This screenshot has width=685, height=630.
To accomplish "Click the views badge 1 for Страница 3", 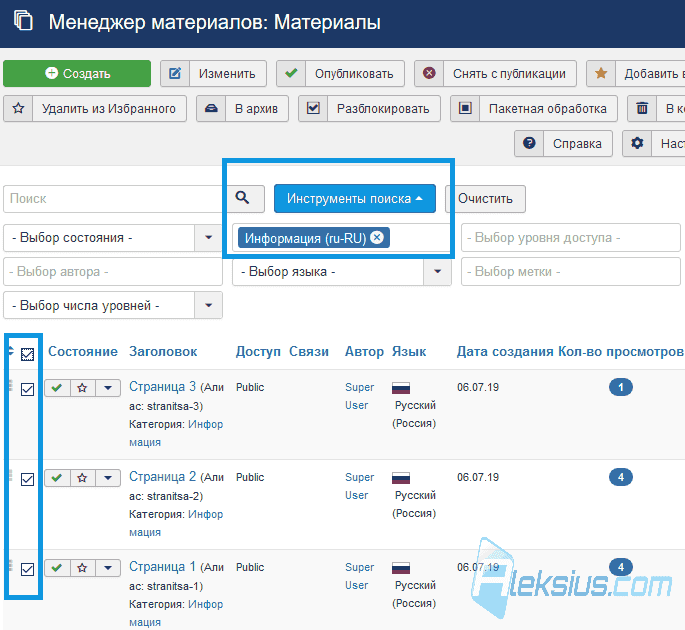I will point(621,387).
